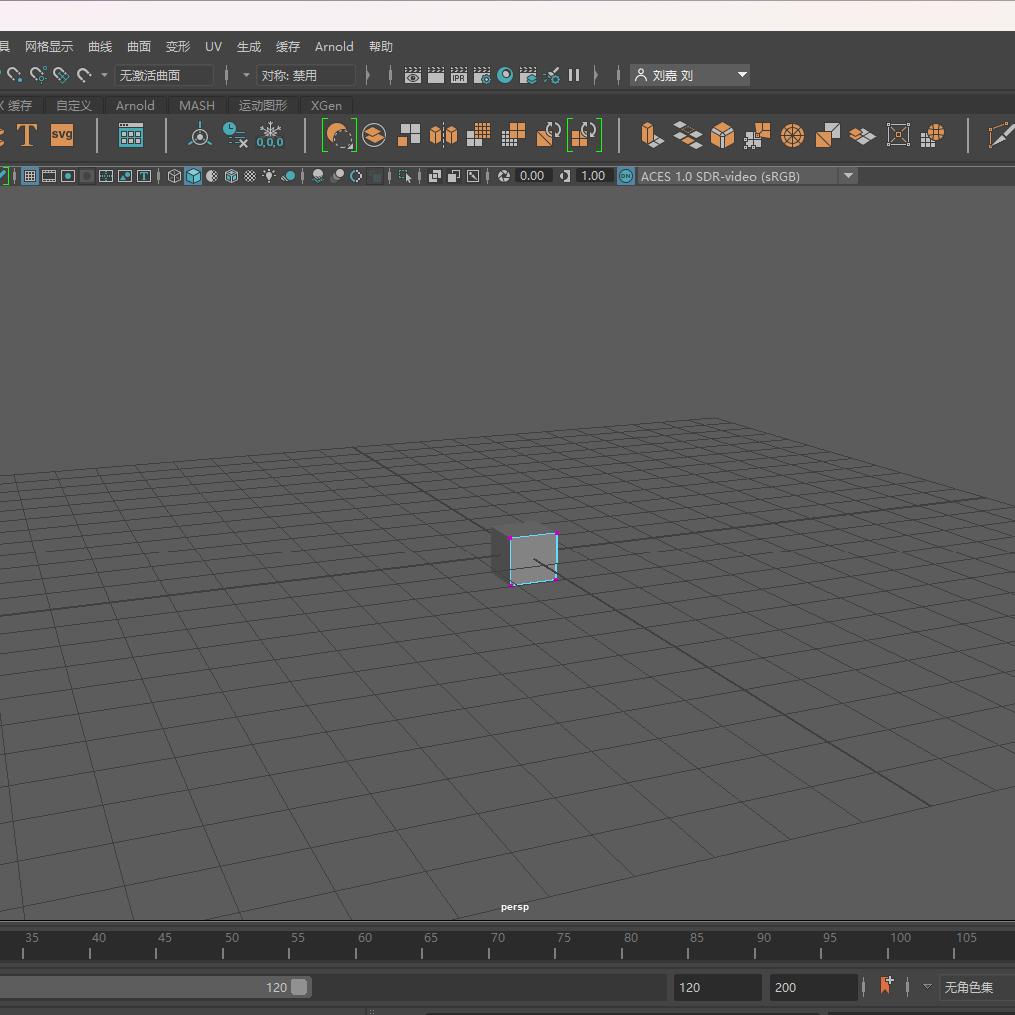Click the Set bookmark icon near range fields
This screenshot has height=1015, width=1015.
(x=886, y=985)
